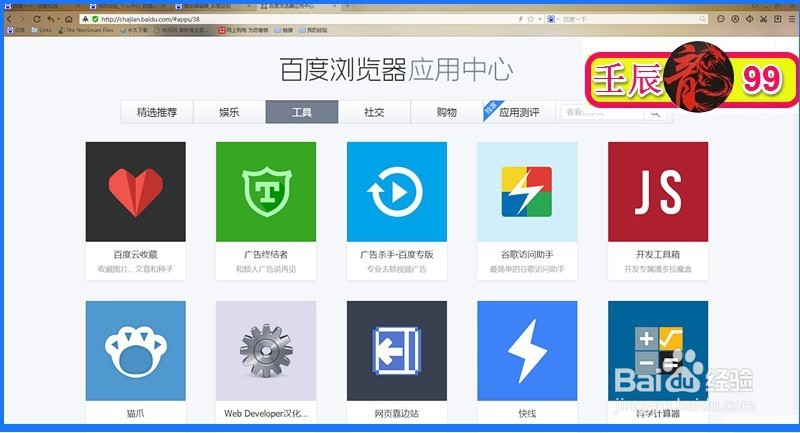Click the magnifier icon in browser search box
The height and width of the screenshot is (433, 800).
click(703, 19)
